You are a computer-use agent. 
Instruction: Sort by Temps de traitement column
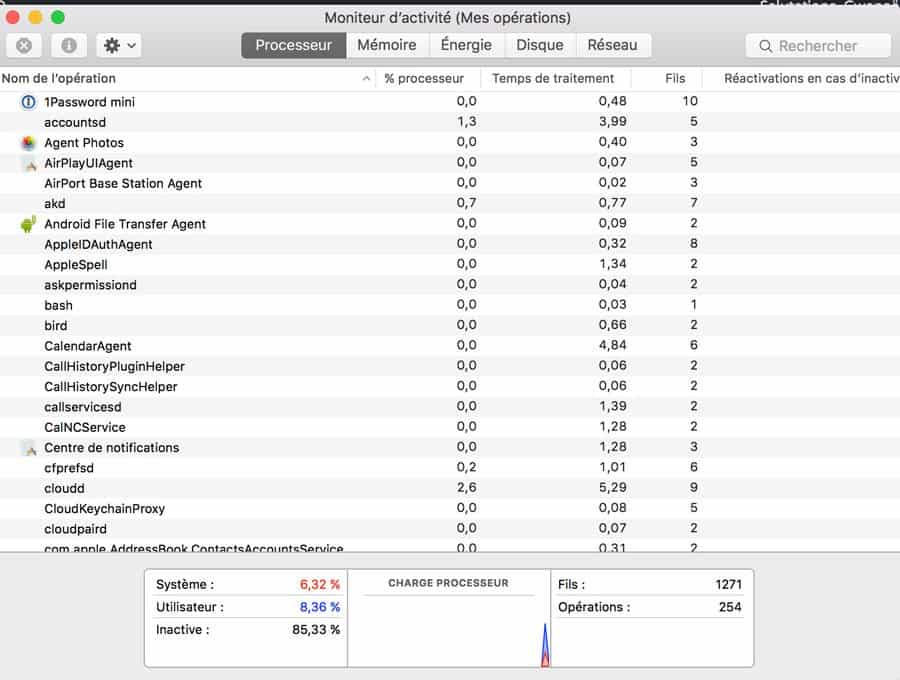[x=553, y=79]
